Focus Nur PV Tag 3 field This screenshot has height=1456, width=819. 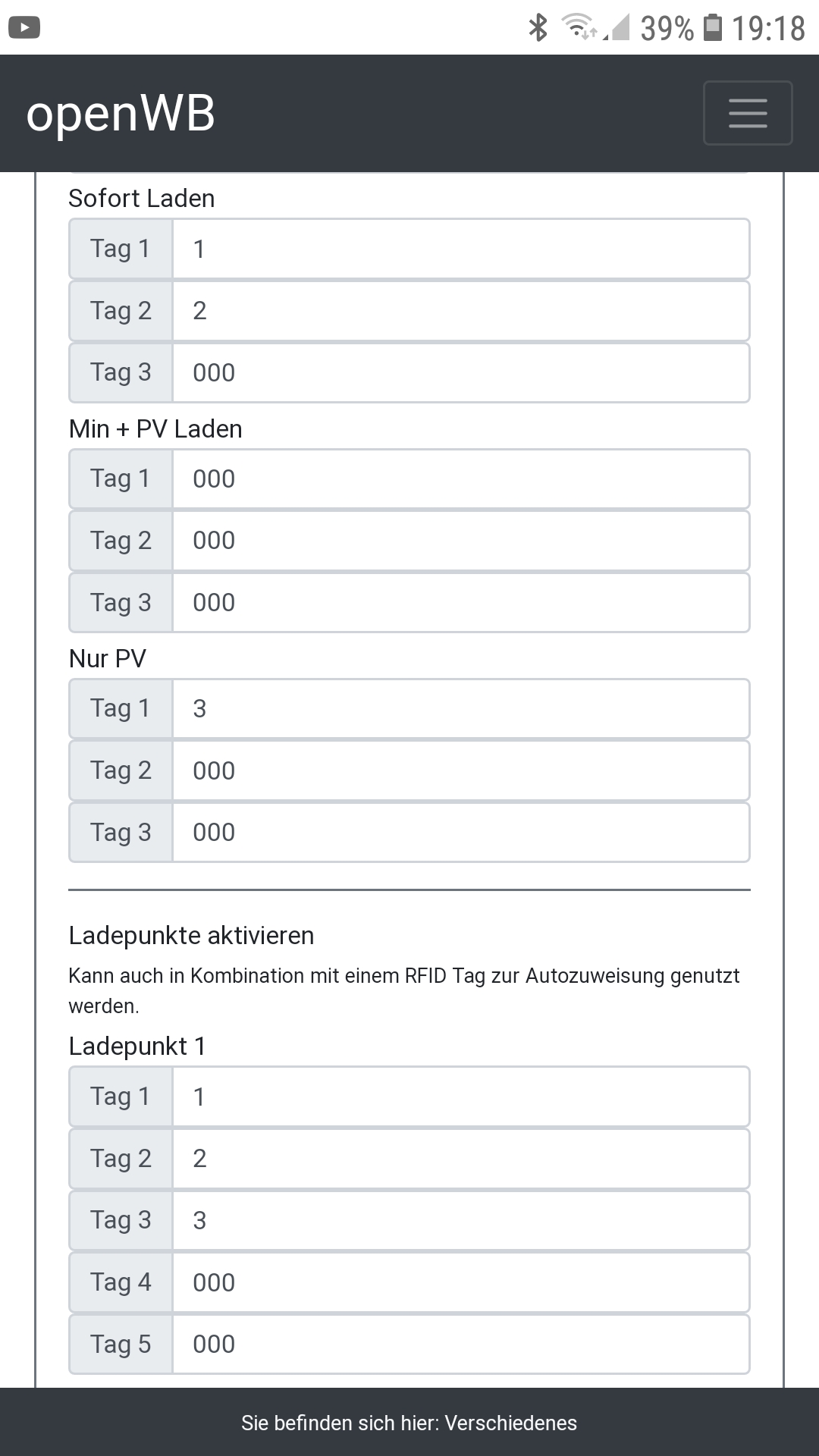461,833
